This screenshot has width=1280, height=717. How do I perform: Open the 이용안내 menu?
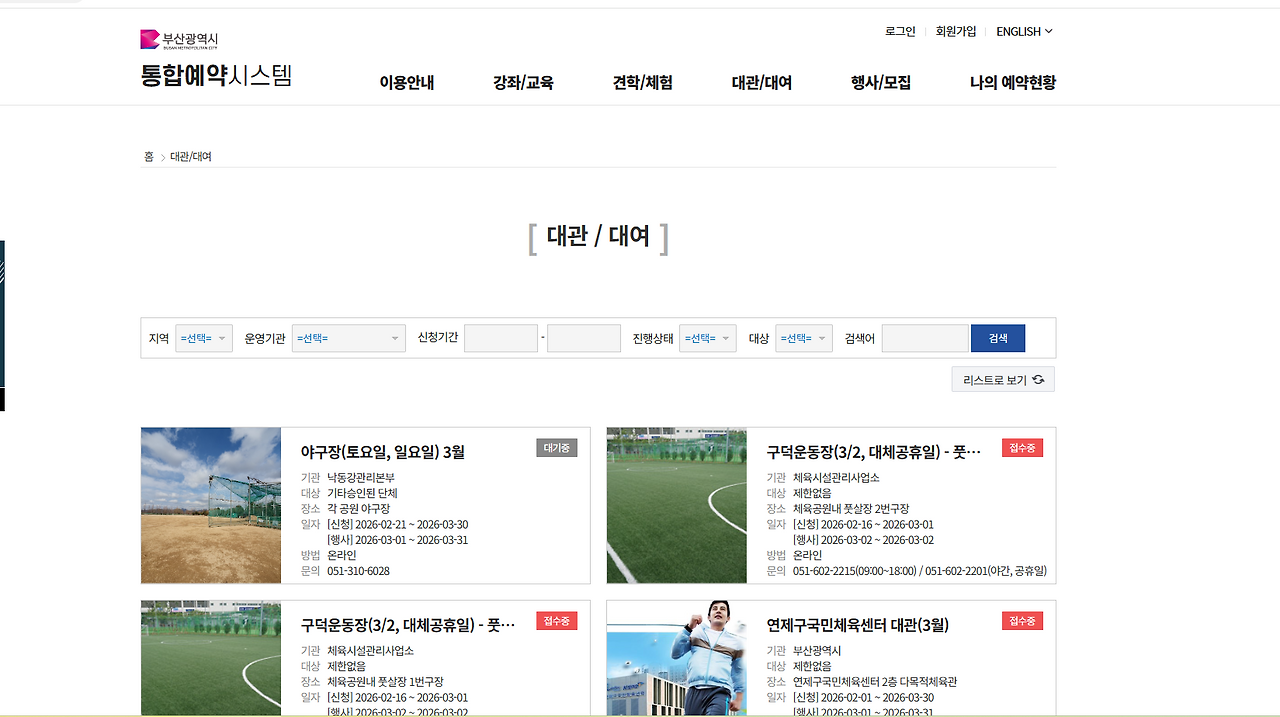407,82
